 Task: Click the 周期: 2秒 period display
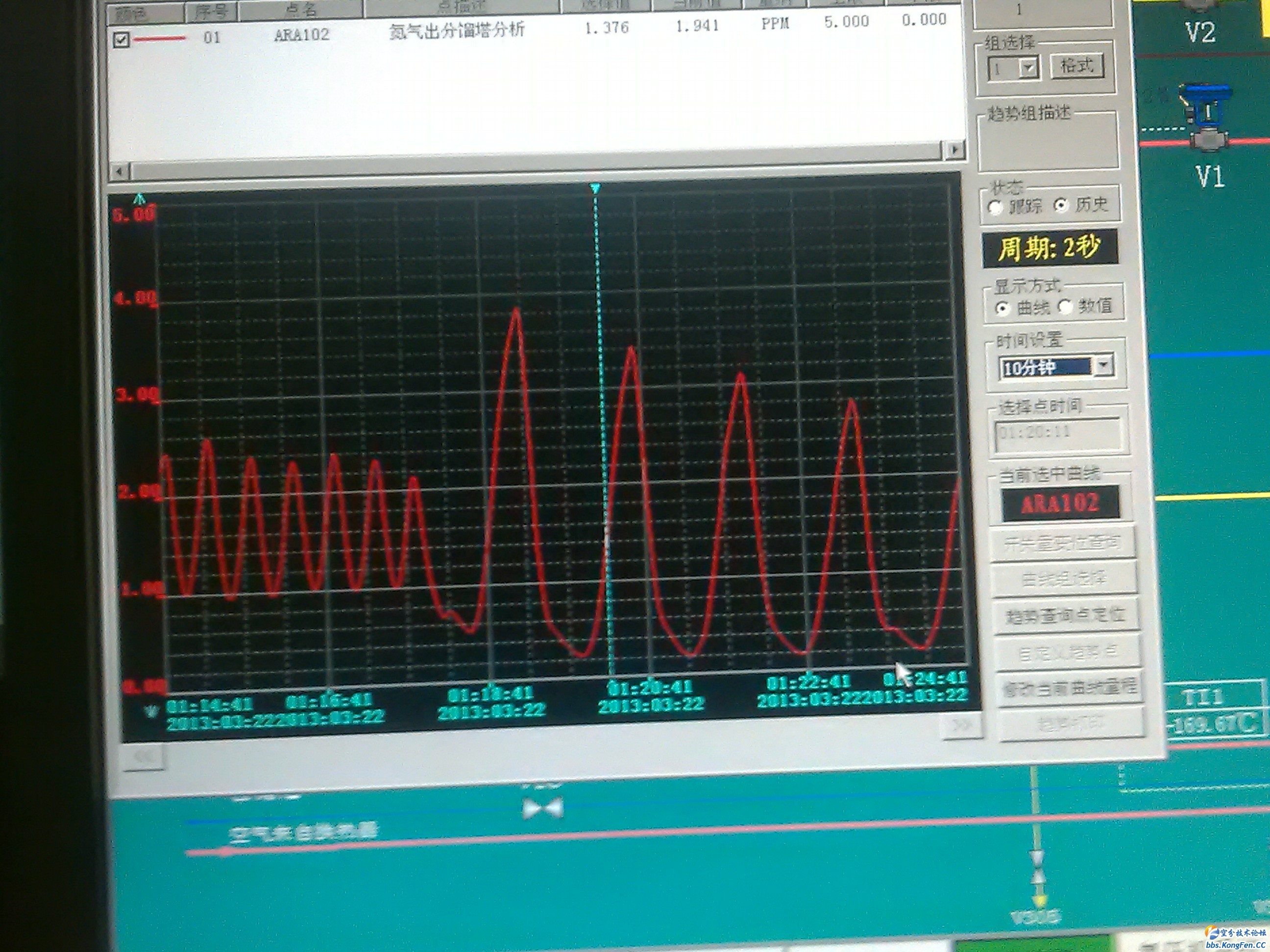coord(1050,248)
